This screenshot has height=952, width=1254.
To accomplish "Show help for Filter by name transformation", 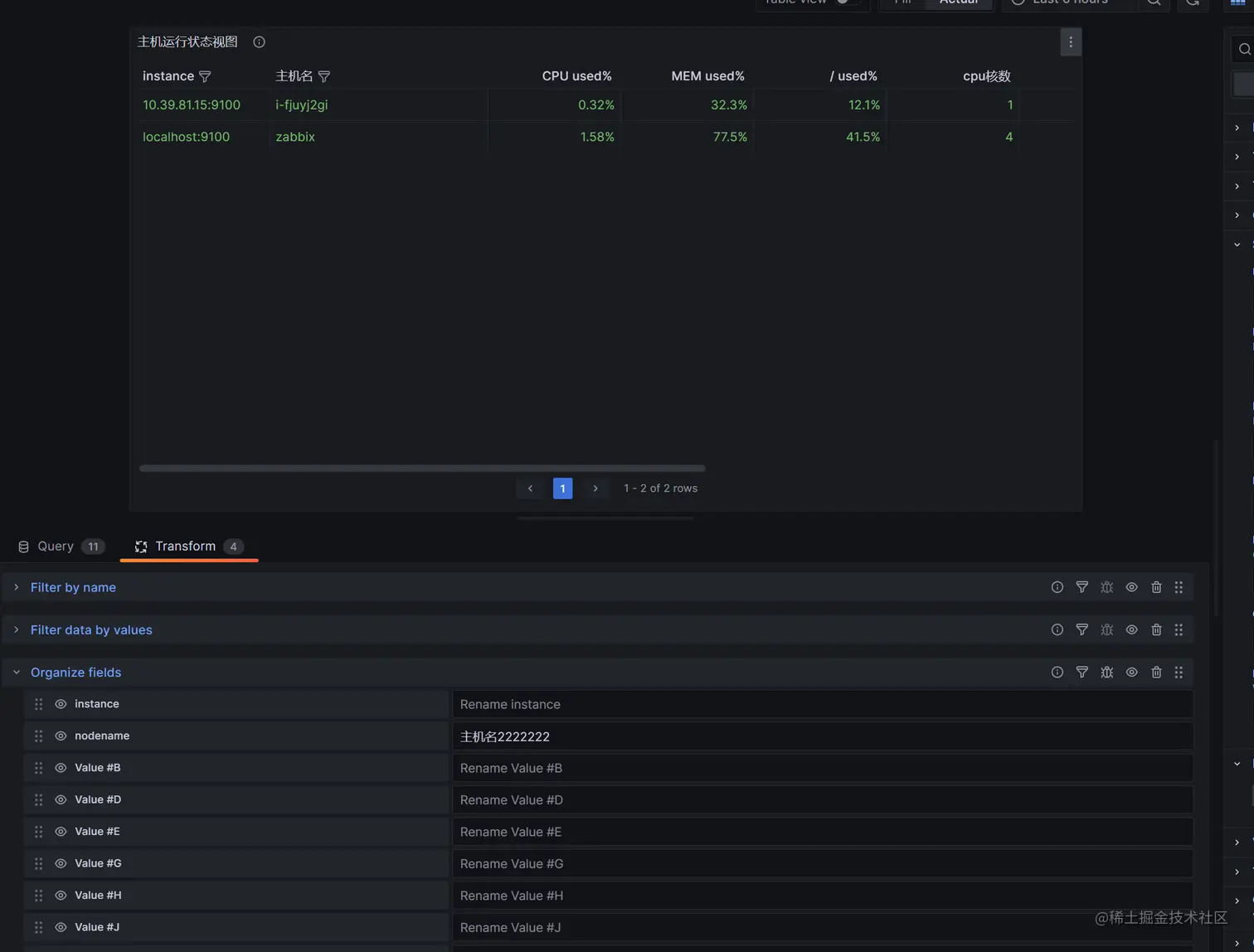I will pos(1057,587).
